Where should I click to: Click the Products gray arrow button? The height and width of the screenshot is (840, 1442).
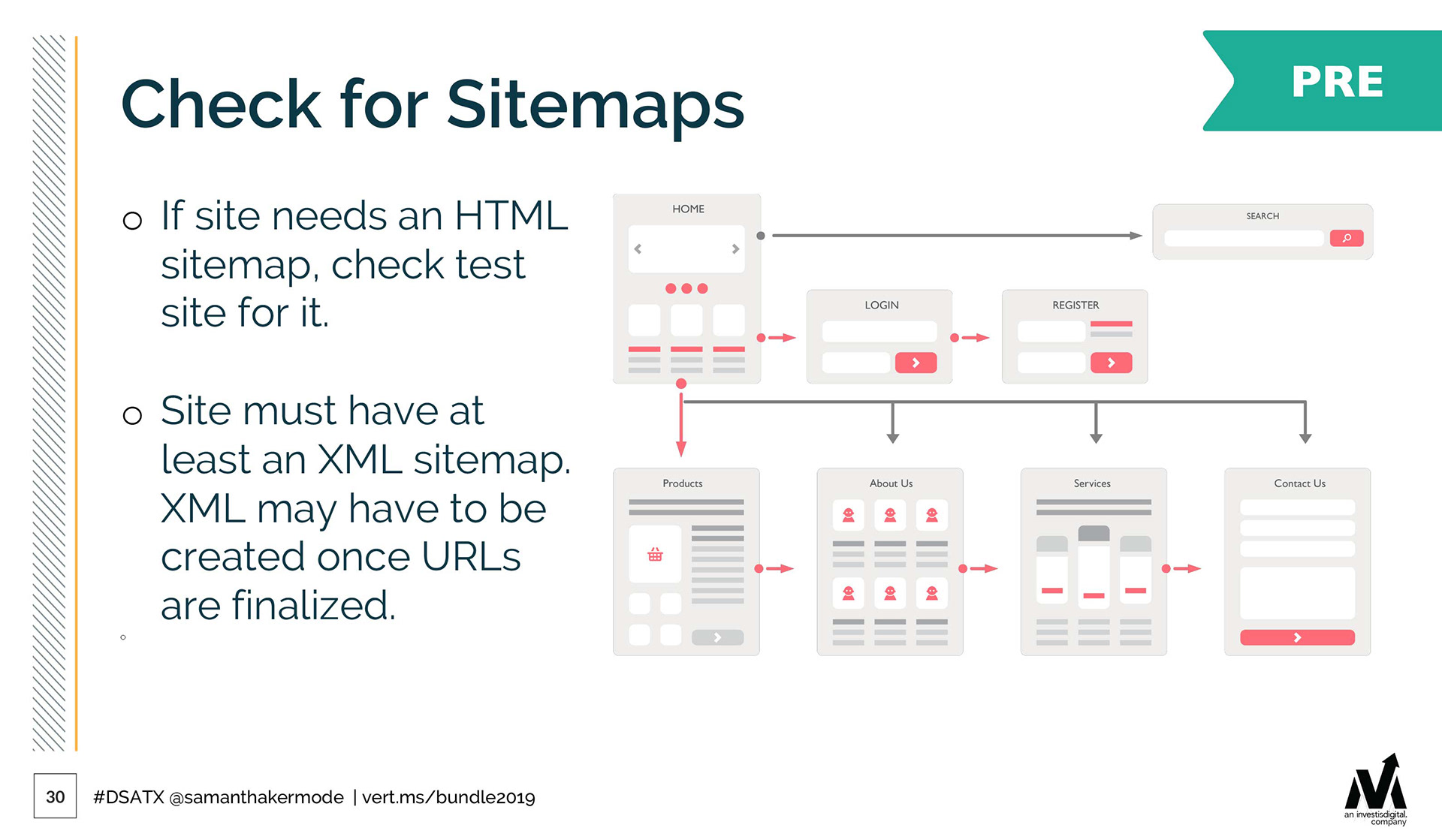[x=717, y=637]
